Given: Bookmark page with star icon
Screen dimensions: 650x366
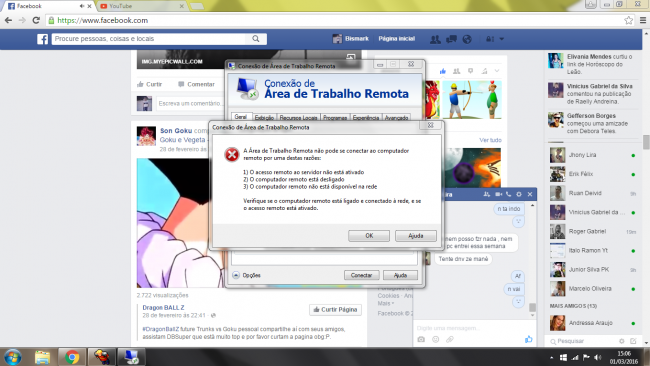Looking at the screenshot, I should pyautogui.click(x=628, y=20).
